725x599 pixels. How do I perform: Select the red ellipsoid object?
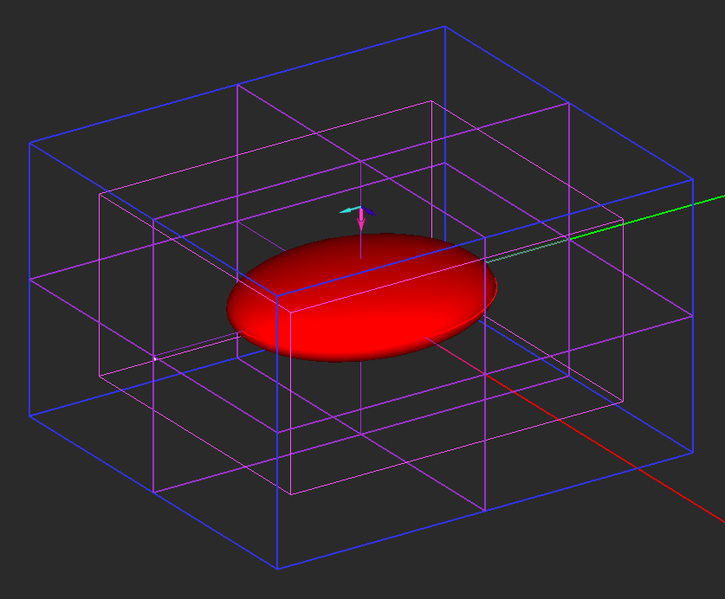pos(362,297)
